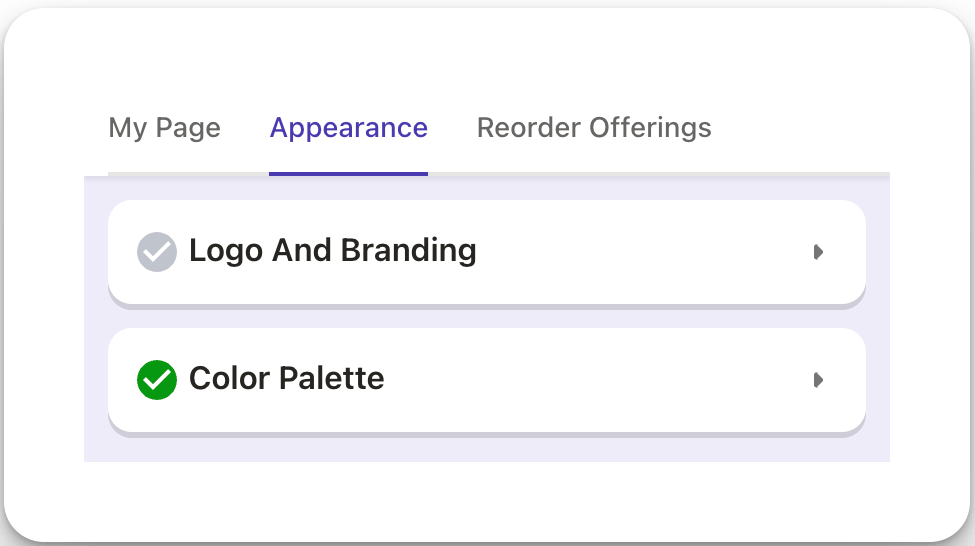Open the Reorder Offerings tab
The width and height of the screenshot is (975, 546).
coord(594,129)
